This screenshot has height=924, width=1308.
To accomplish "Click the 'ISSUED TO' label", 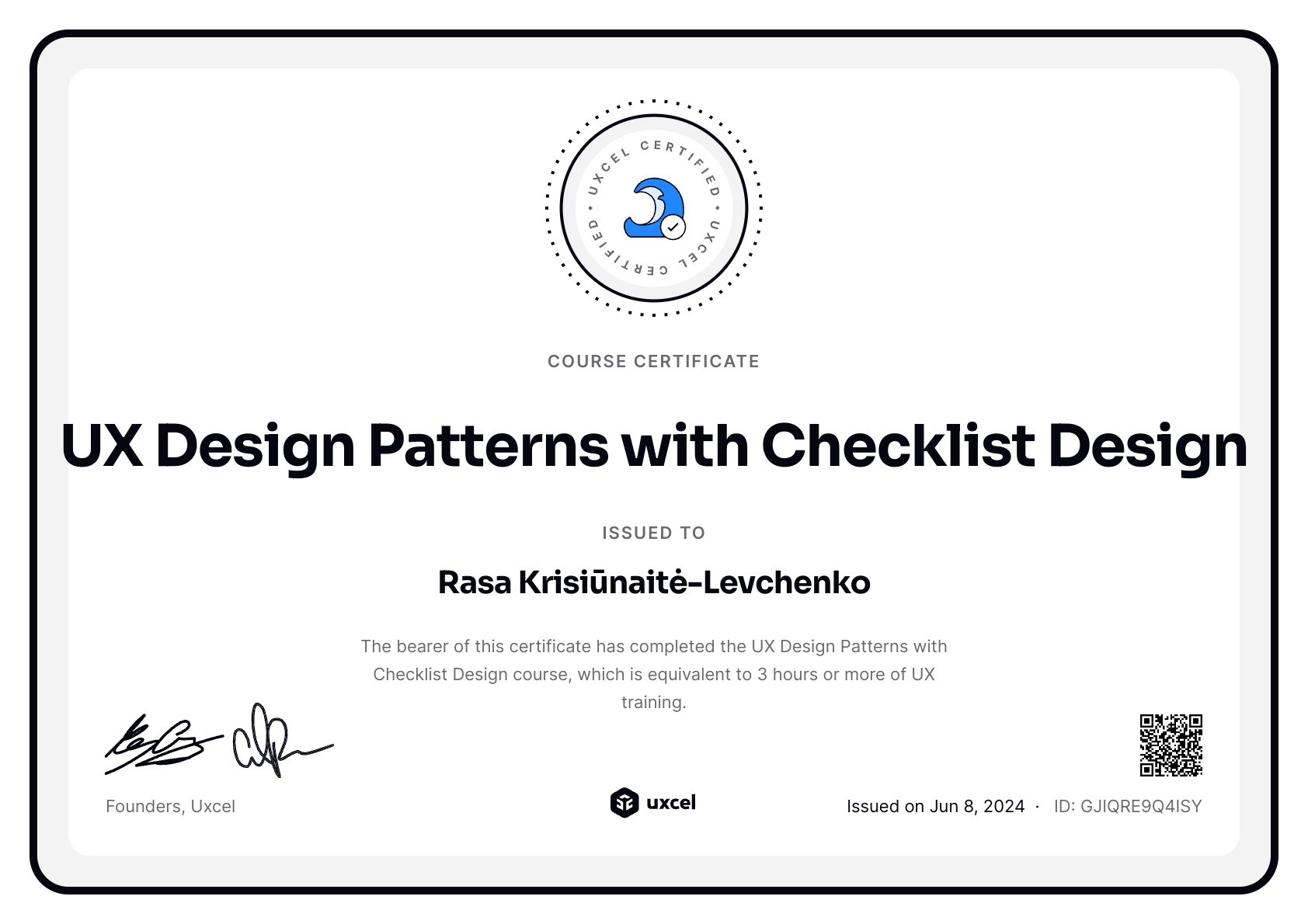I will pos(653,533).
